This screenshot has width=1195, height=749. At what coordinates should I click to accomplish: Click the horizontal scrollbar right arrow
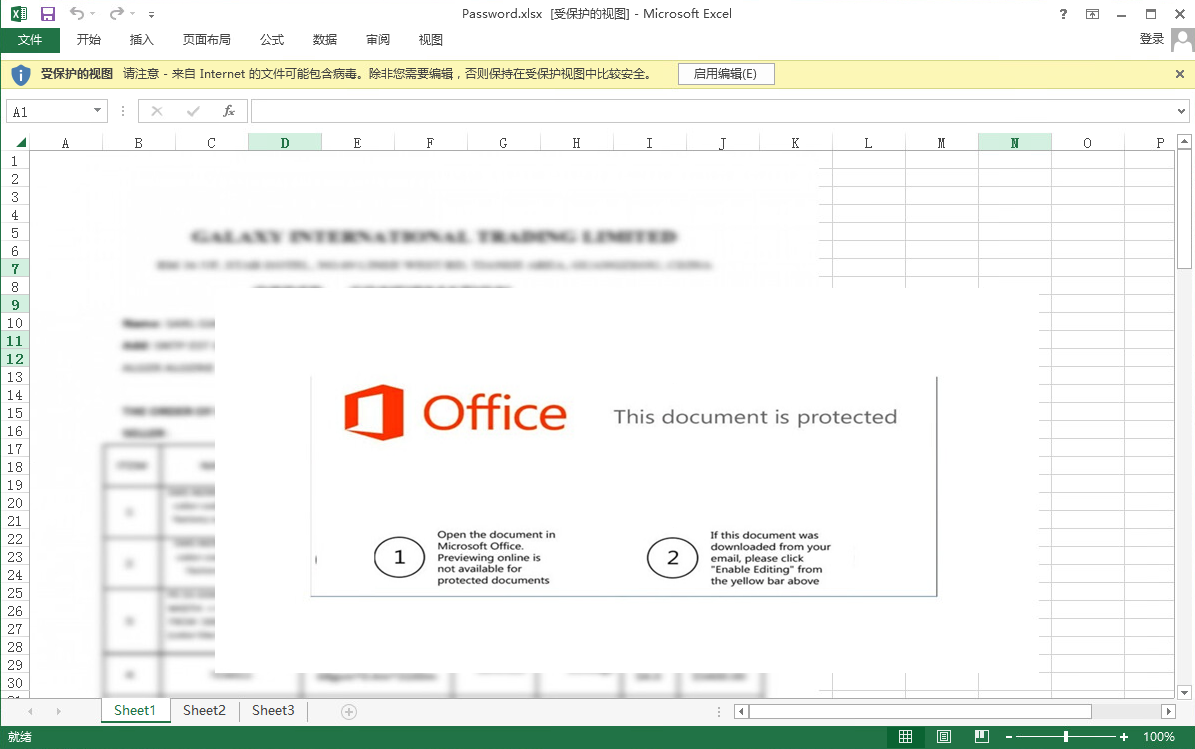1168,712
